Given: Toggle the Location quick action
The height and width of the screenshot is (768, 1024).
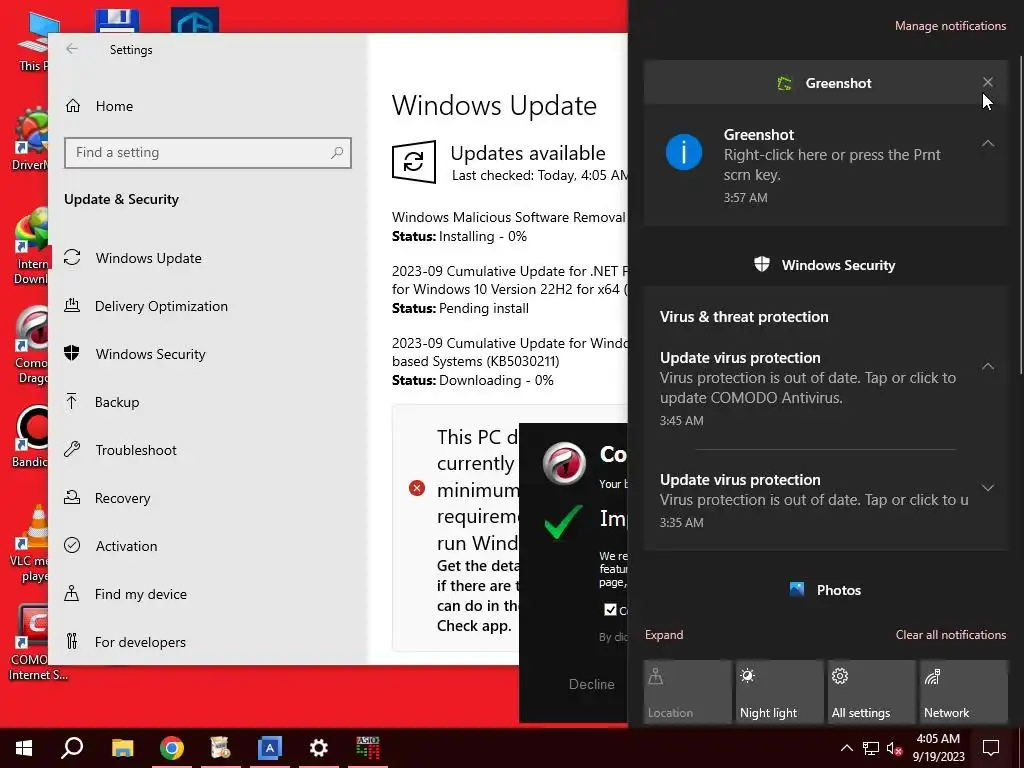Looking at the screenshot, I should pyautogui.click(x=688, y=692).
